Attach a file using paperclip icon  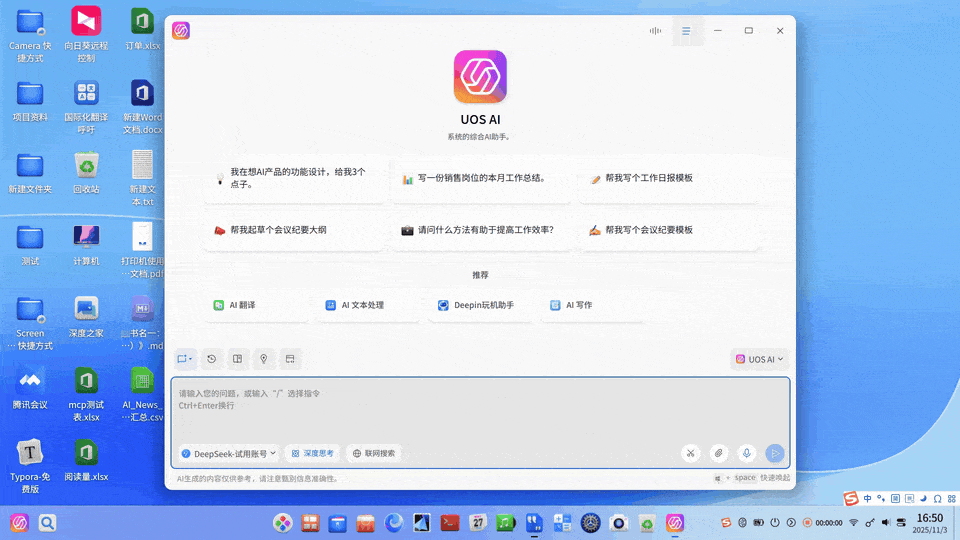pyautogui.click(x=719, y=453)
